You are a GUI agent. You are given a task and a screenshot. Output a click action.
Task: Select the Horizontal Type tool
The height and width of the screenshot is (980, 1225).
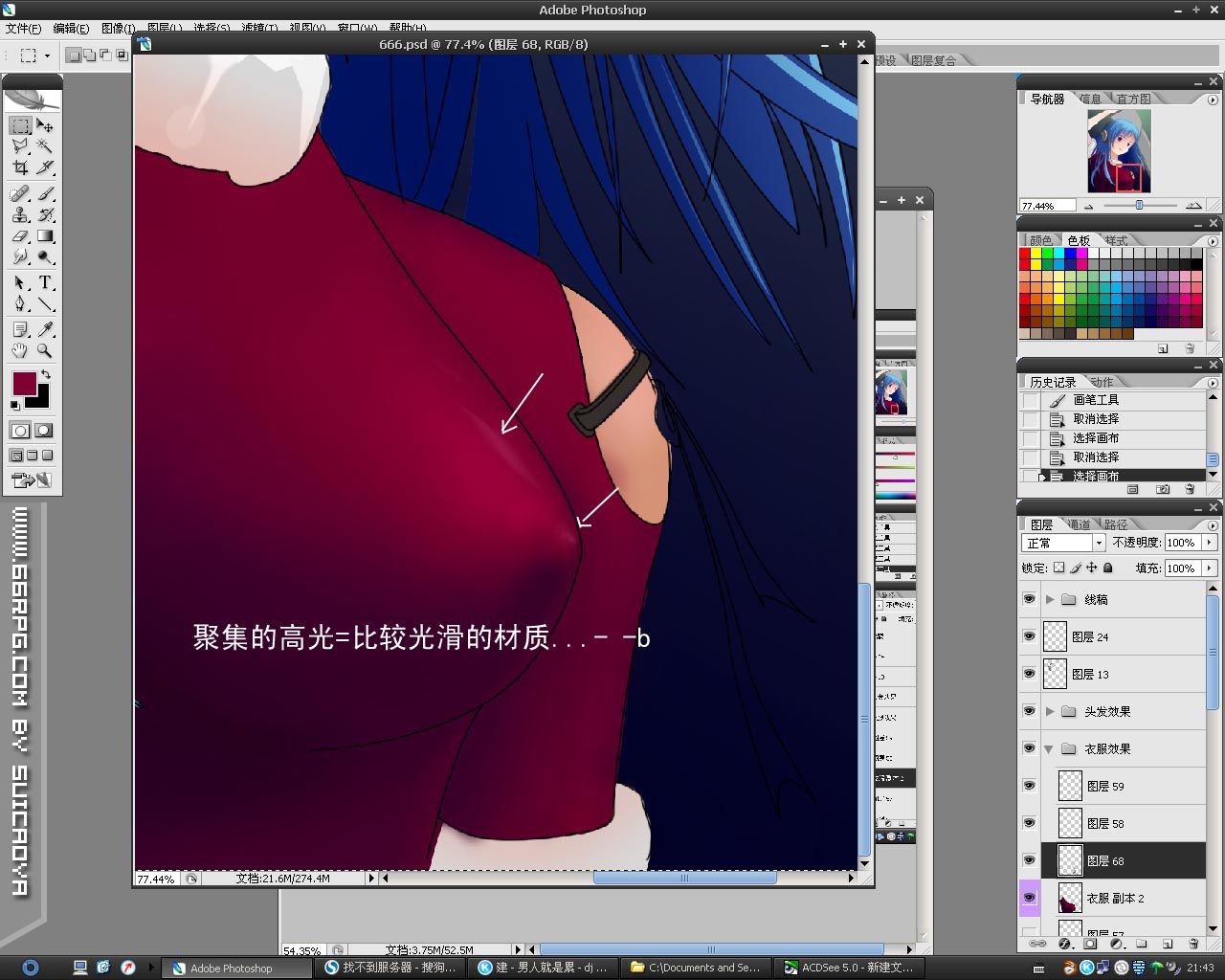[x=45, y=282]
